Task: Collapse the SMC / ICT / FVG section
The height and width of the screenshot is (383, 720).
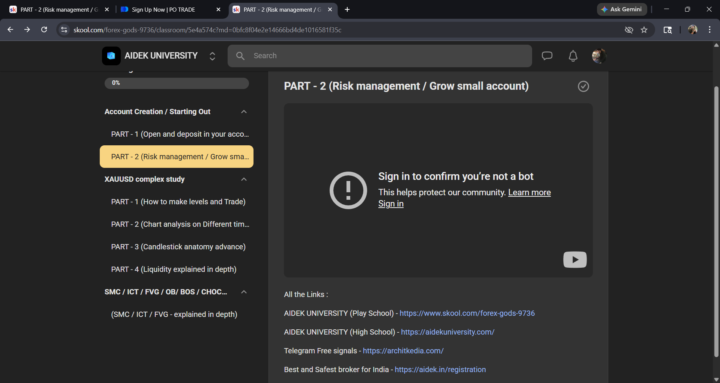Action: tap(244, 292)
